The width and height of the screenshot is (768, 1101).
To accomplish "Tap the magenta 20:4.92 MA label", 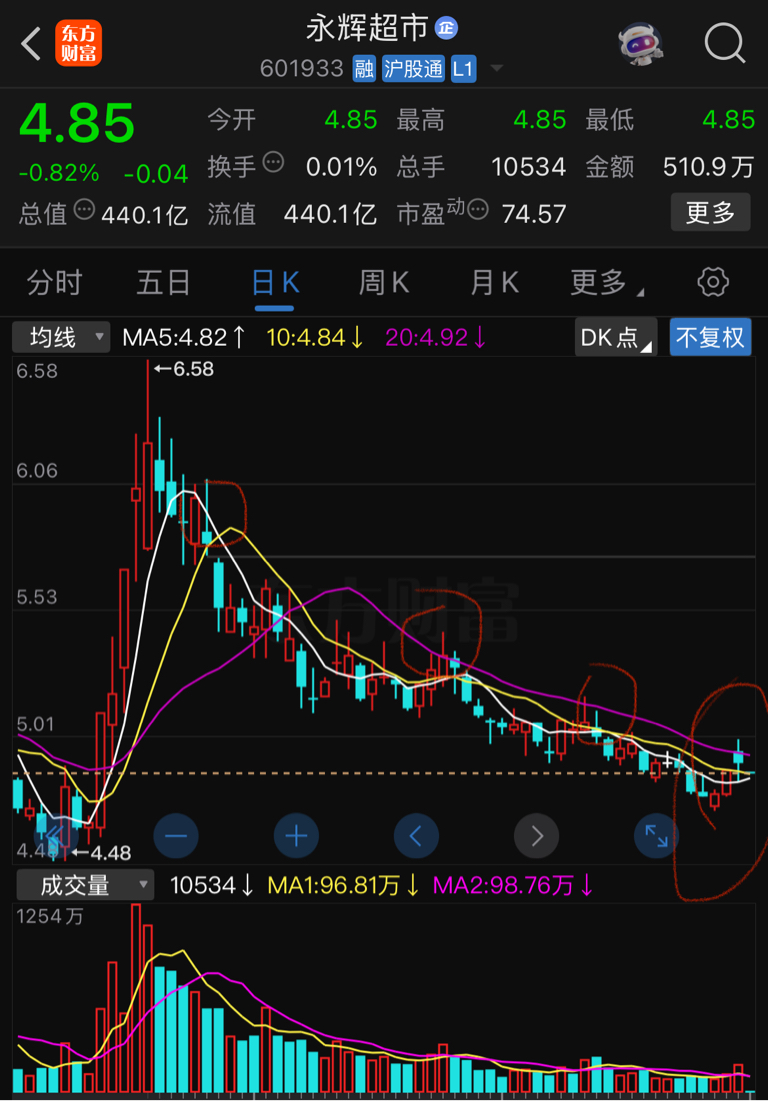I will [436, 338].
